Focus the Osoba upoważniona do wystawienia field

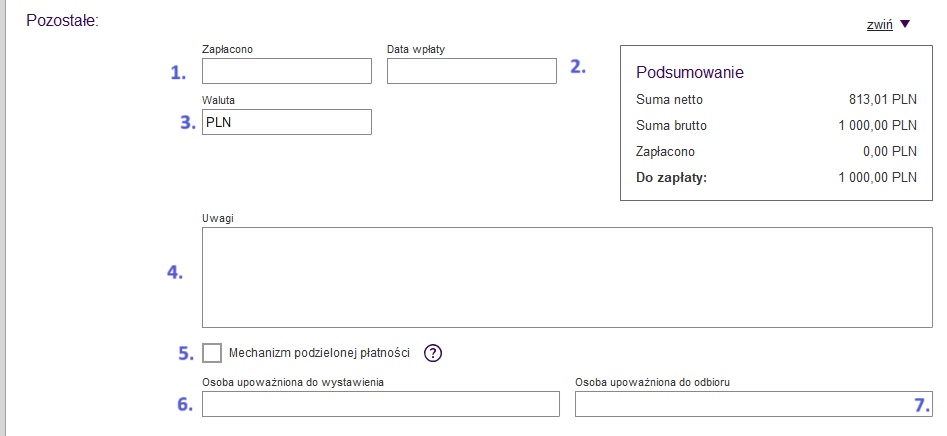pyautogui.click(x=380, y=404)
